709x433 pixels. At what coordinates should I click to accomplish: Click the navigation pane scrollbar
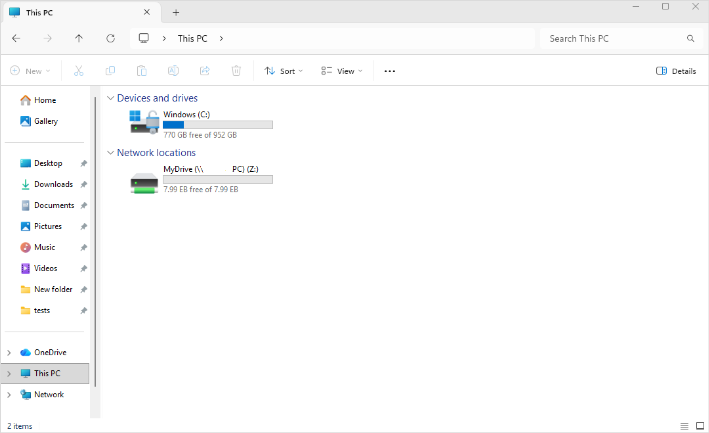click(95, 242)
